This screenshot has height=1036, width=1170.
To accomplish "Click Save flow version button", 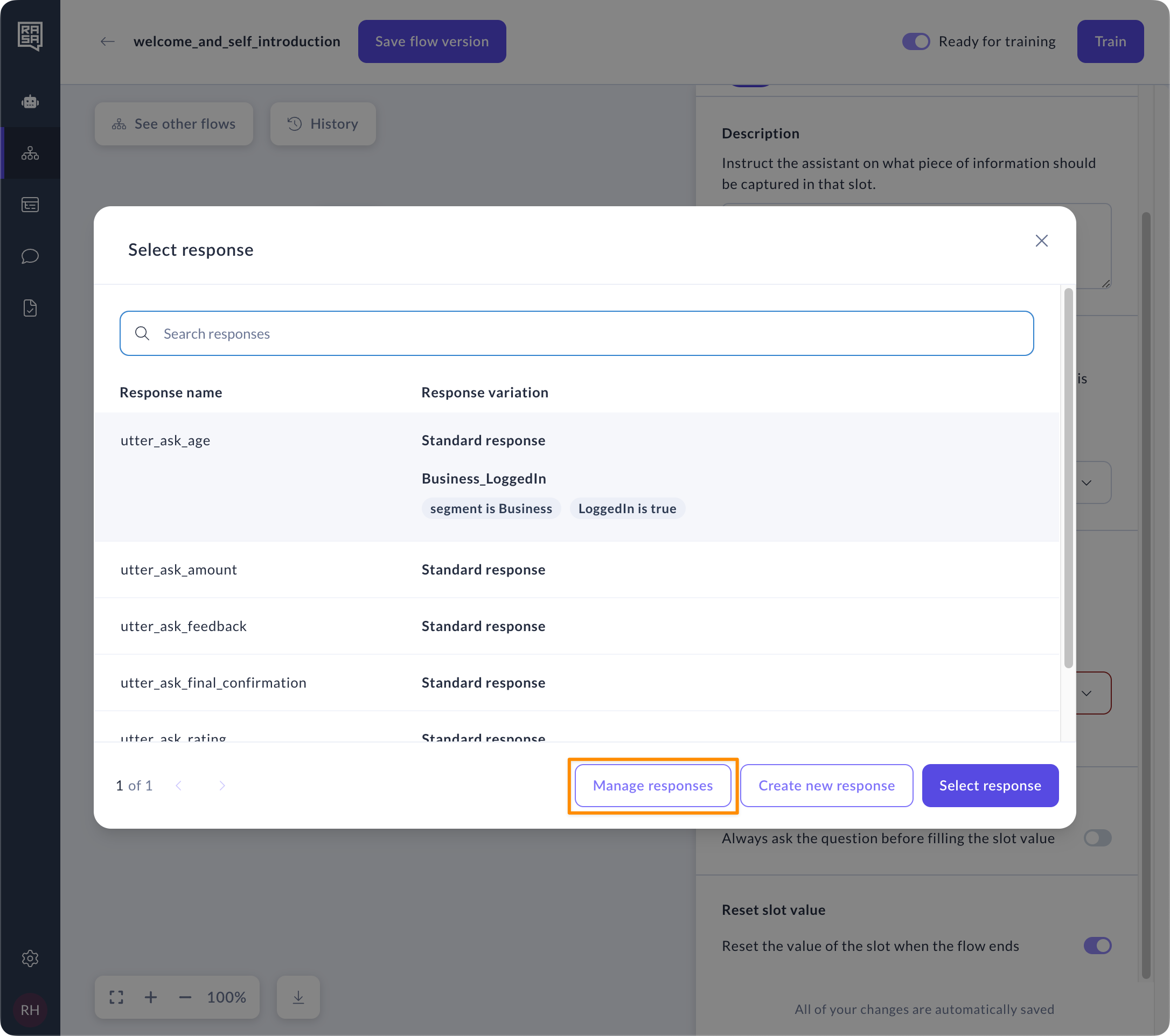I will (432, 41).
